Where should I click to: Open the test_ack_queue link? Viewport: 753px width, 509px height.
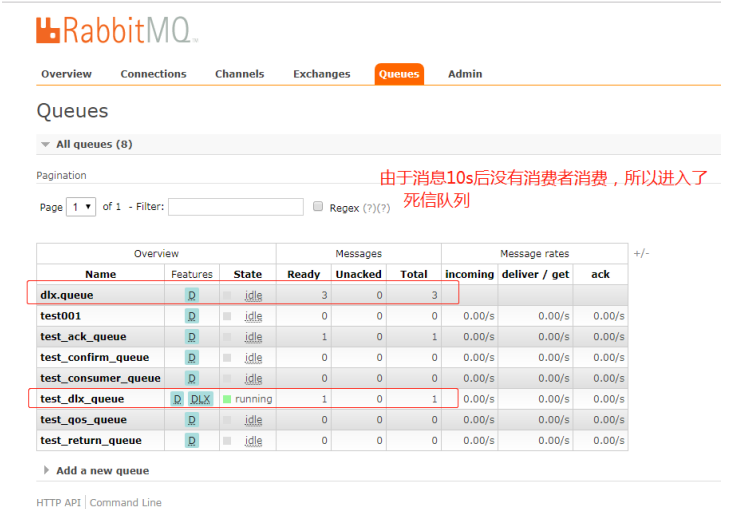tap(83, 337)
